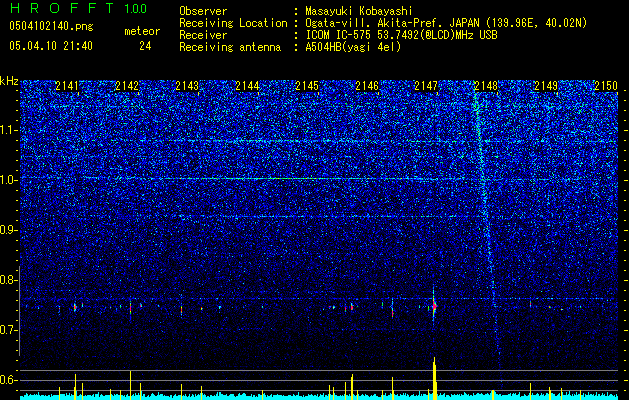629x400 pixels.
Task: Click the 1.0 frequency axis label
Action: (x=8, y=180)
